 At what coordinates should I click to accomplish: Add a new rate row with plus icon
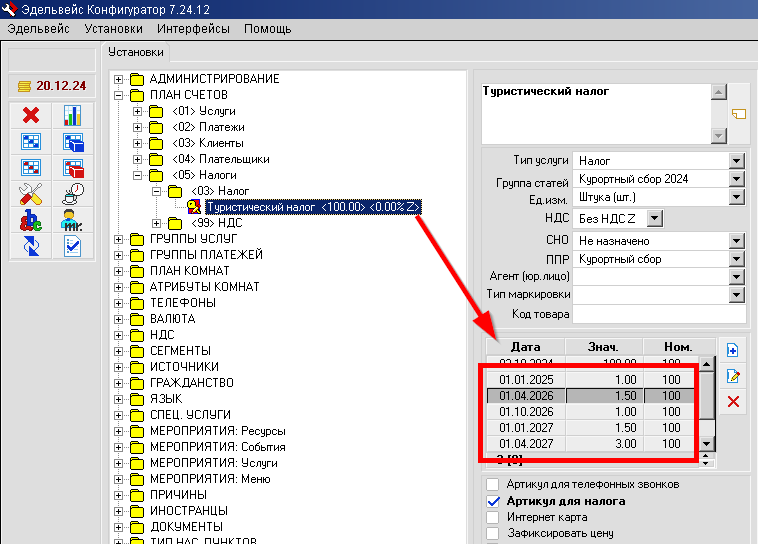[x=733, y=351]
